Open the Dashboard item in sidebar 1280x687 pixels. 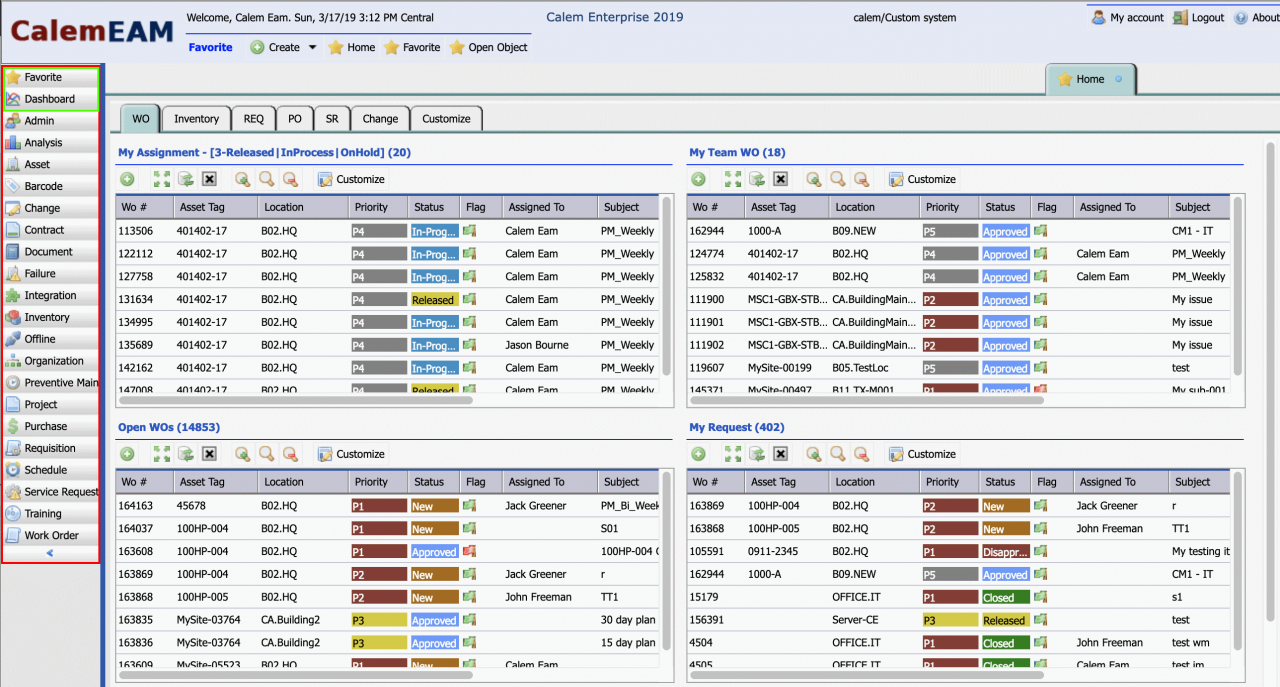coord(51,99)
